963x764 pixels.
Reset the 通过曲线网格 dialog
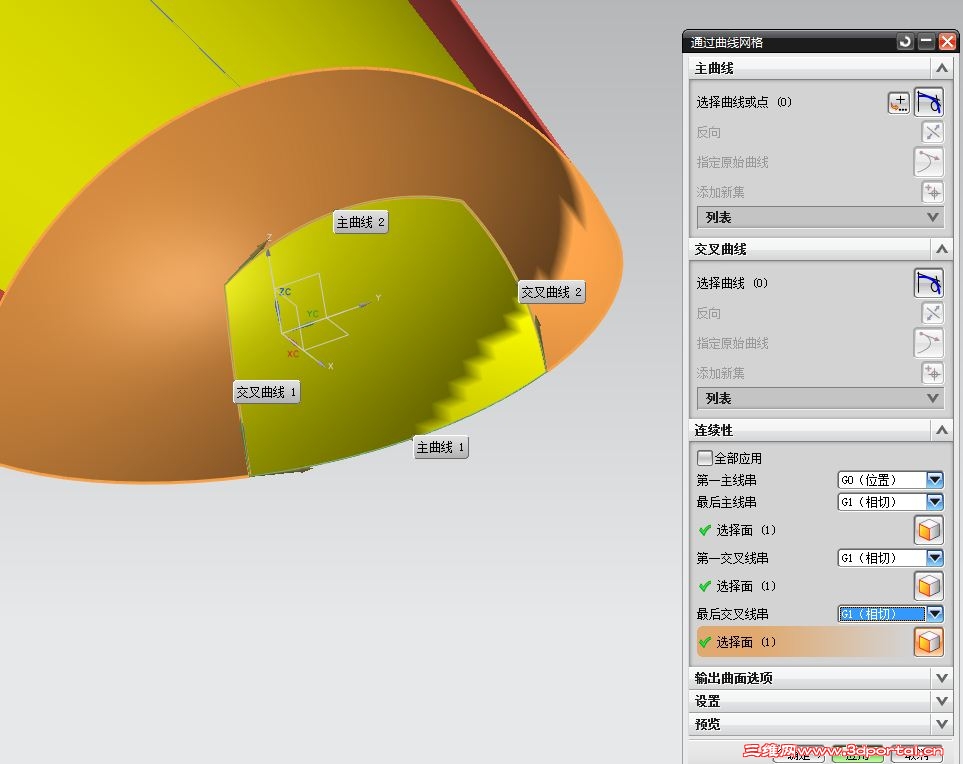(x=905, y=42)
